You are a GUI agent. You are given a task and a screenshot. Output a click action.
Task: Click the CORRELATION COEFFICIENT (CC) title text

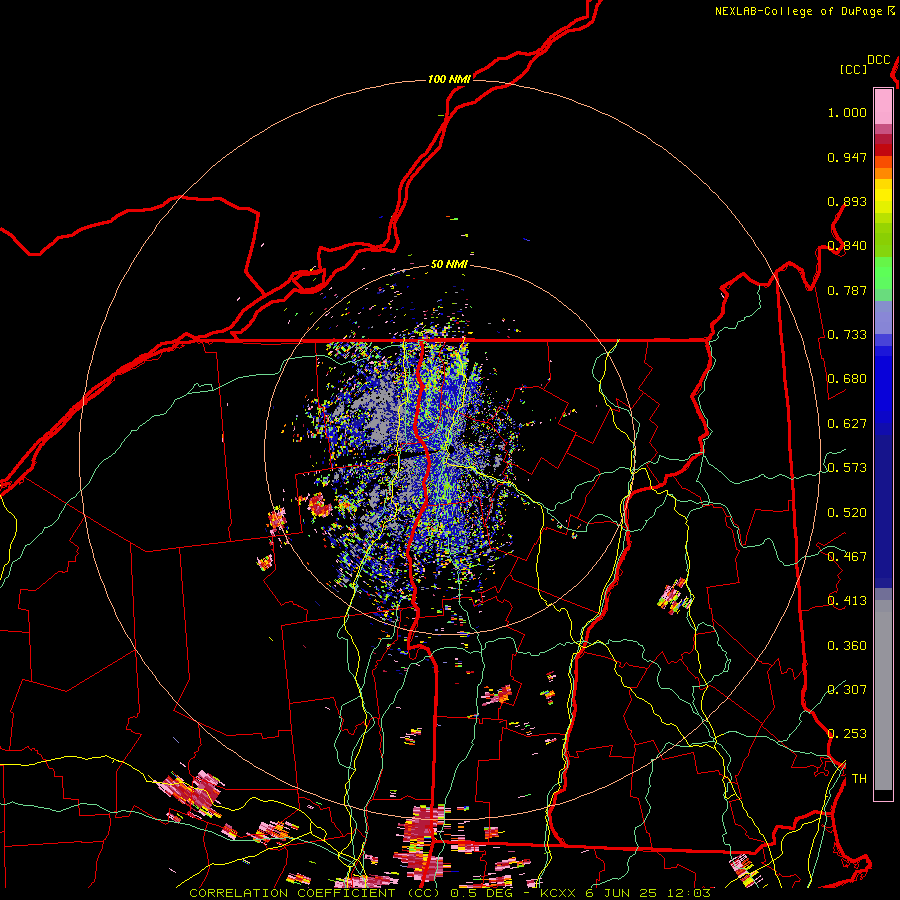coord(313,893)
